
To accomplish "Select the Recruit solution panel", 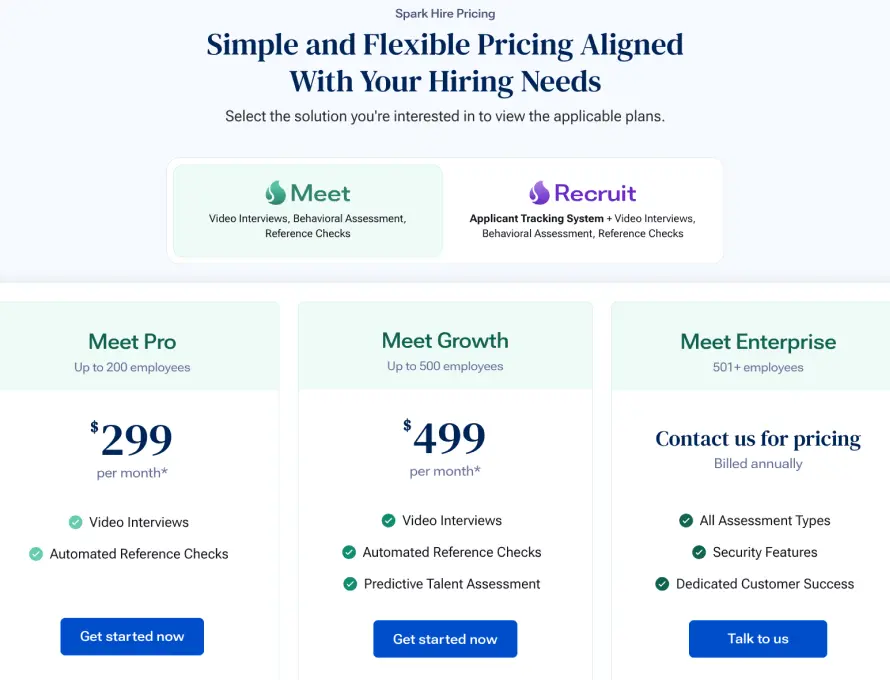I will pos(582,210).
